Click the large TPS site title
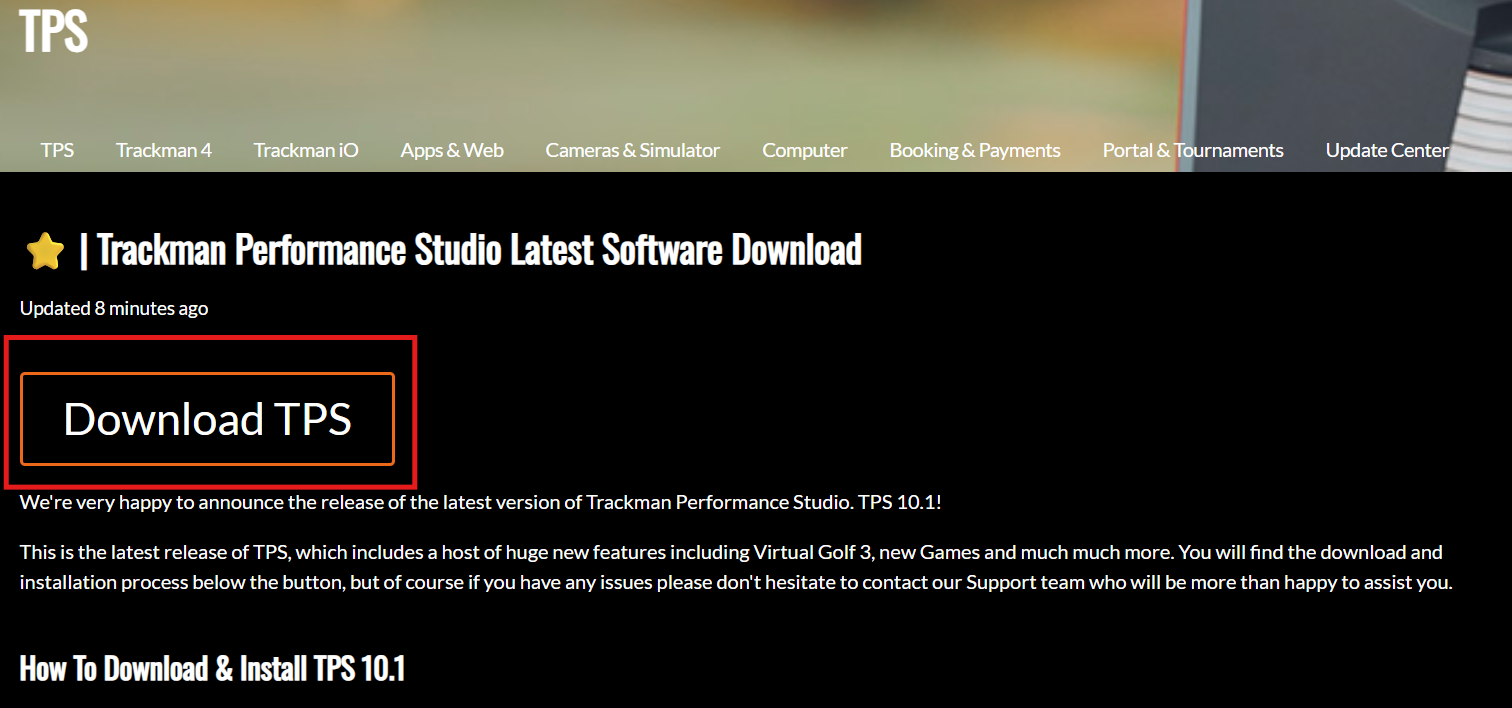This screenshot has height=708, width=1512. pos(54,31)
